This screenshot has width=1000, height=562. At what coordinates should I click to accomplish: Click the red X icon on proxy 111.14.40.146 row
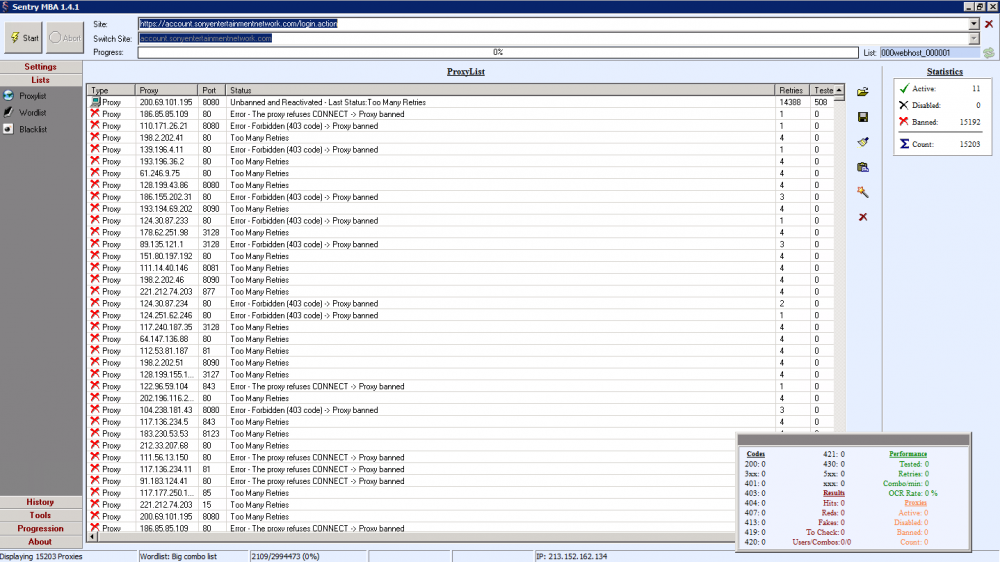(95, 267)
